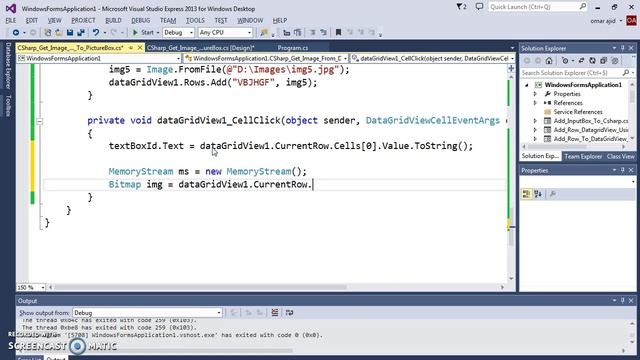
Task: Switch to the CSharp_Get_Image [Design] tab
Action: click(x=200, y=48)
